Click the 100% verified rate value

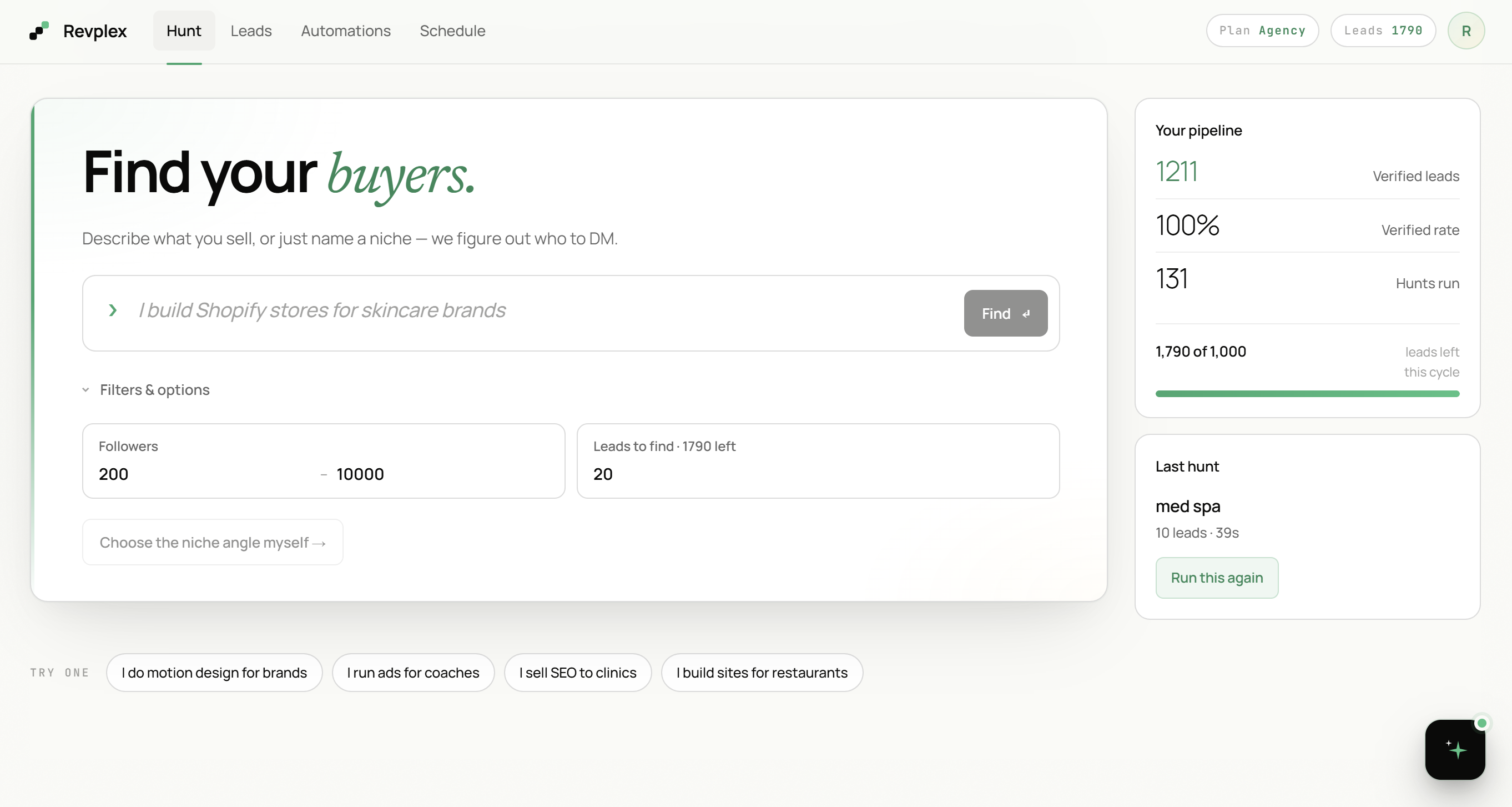pyautogui.click(x=1187, y=225)
